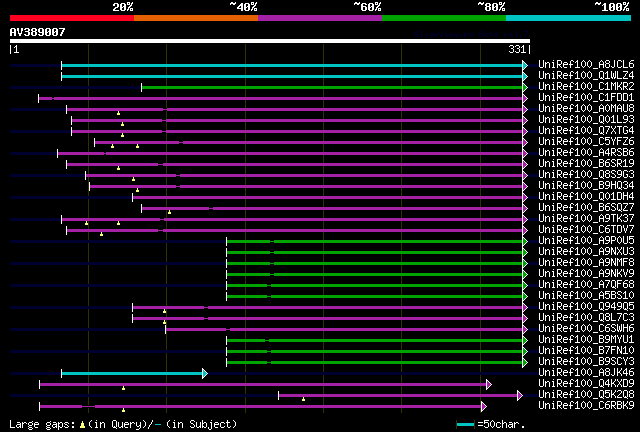Screen dimensions: 640x432
Task: Click the 331 end position label
Action: (517, 49)
